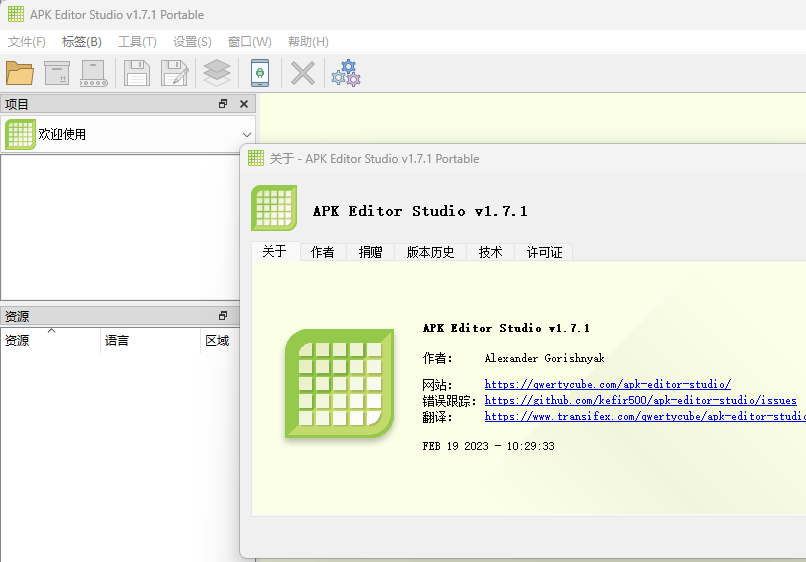Screen dimensions: 806x562
Task: Click the Open APK folder icon
Action: tap(20, 73)
